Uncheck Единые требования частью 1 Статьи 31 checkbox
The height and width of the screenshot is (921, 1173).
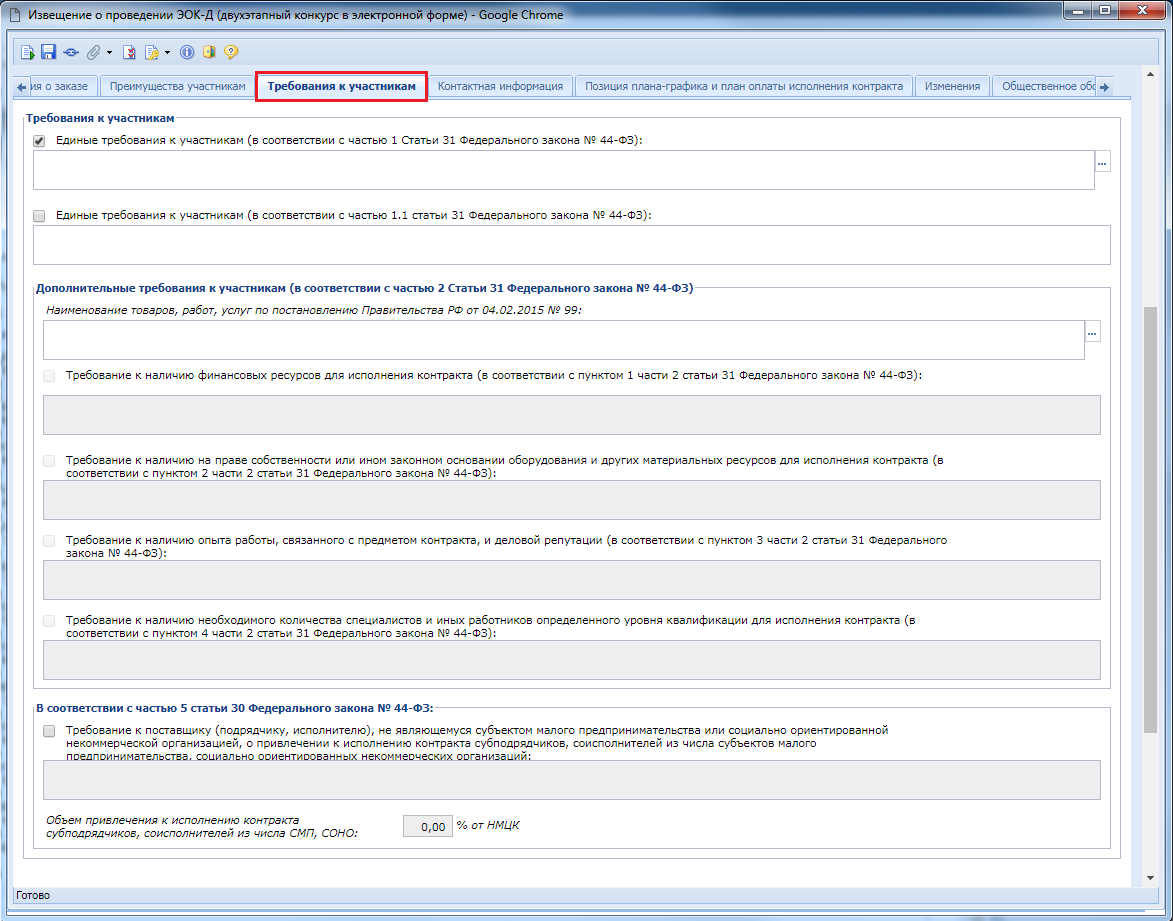(x=39, y=141)
